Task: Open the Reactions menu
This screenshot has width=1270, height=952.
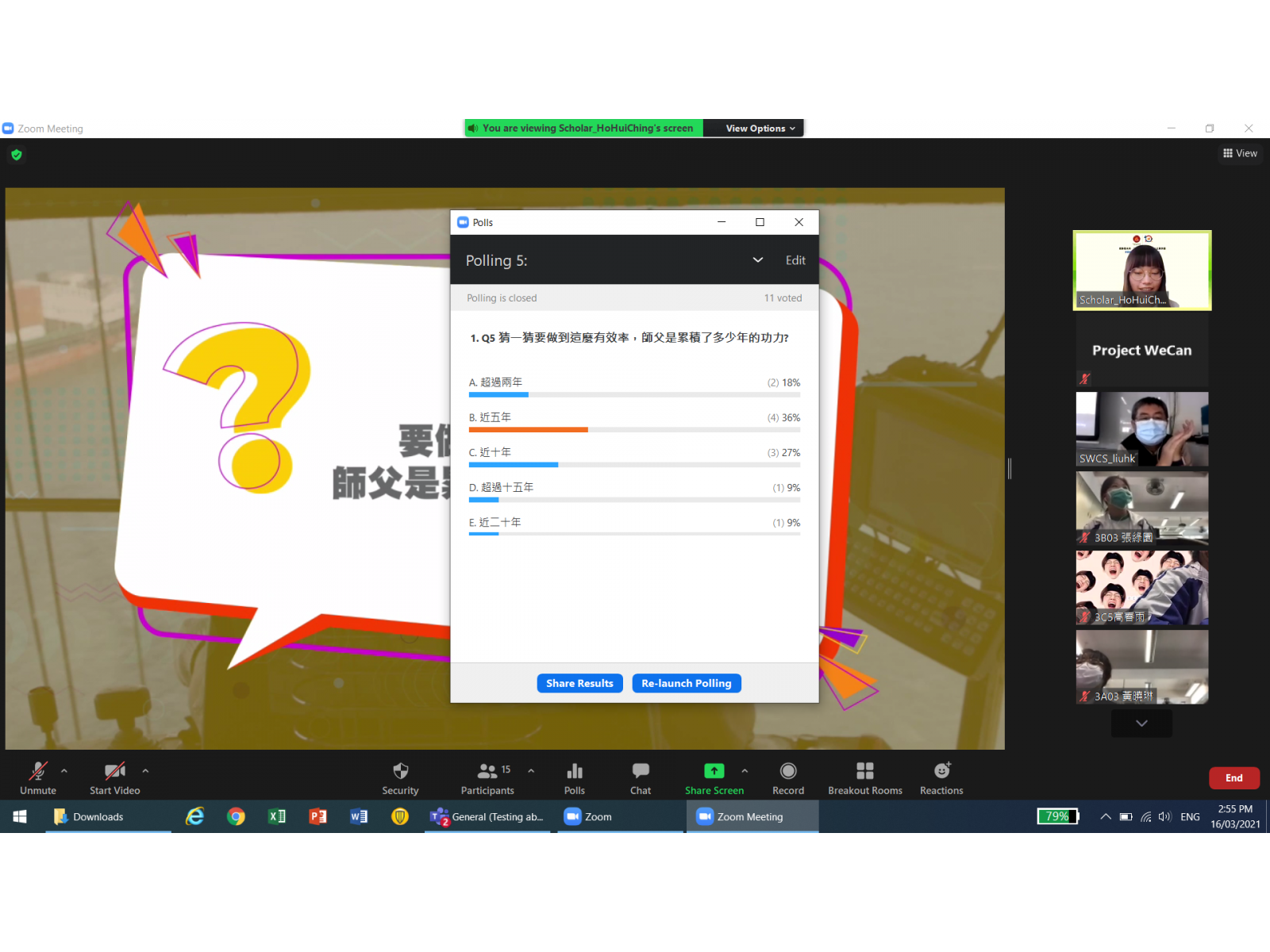Action: click(941, 771)
